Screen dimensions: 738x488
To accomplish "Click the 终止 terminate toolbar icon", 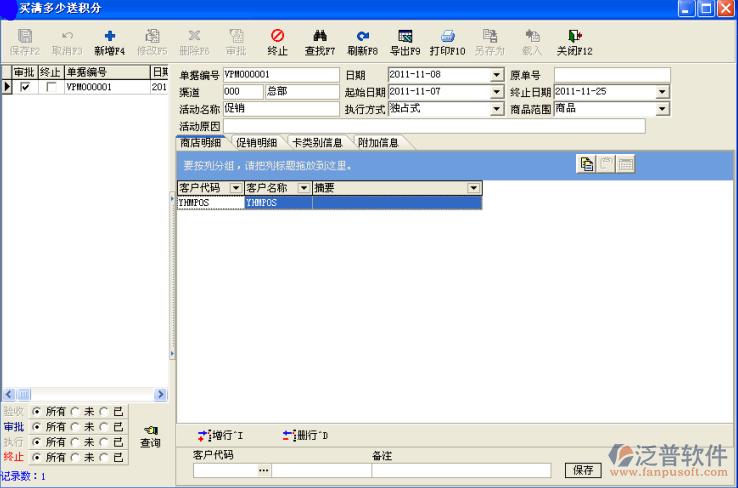I will point(277,36).
